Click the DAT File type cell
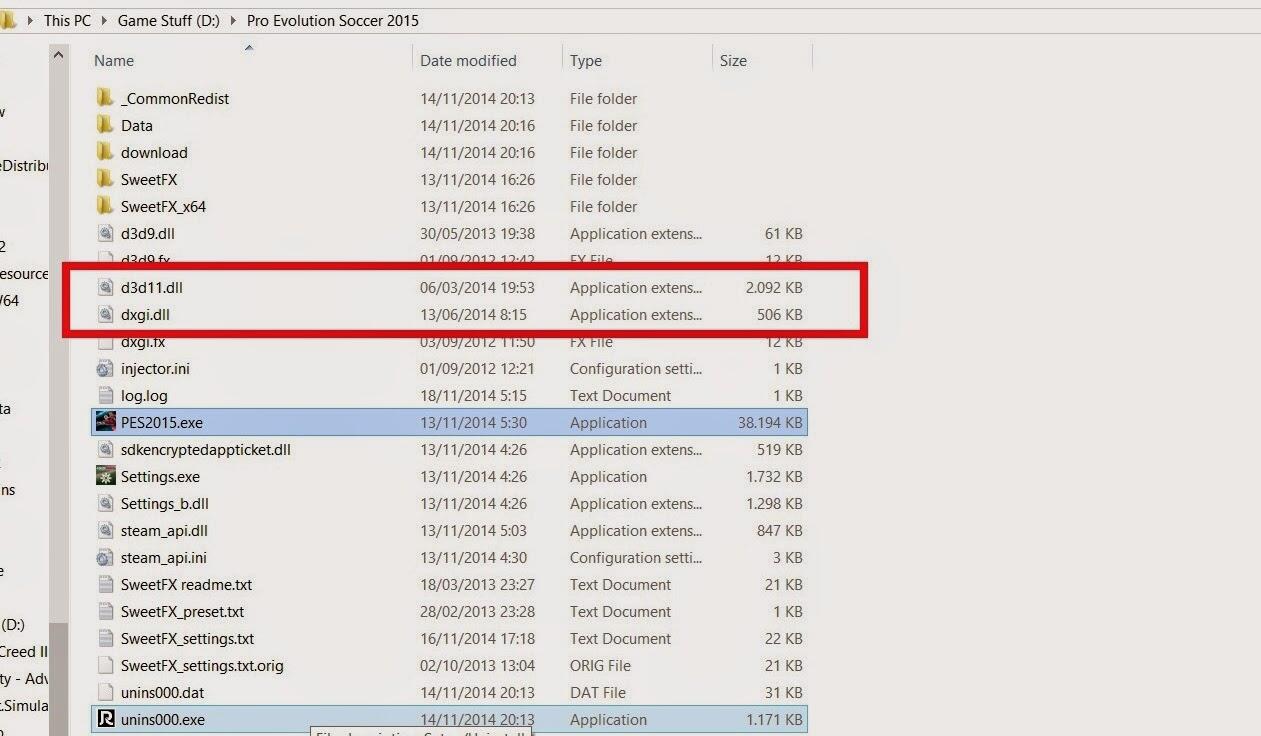 [598, 692]
